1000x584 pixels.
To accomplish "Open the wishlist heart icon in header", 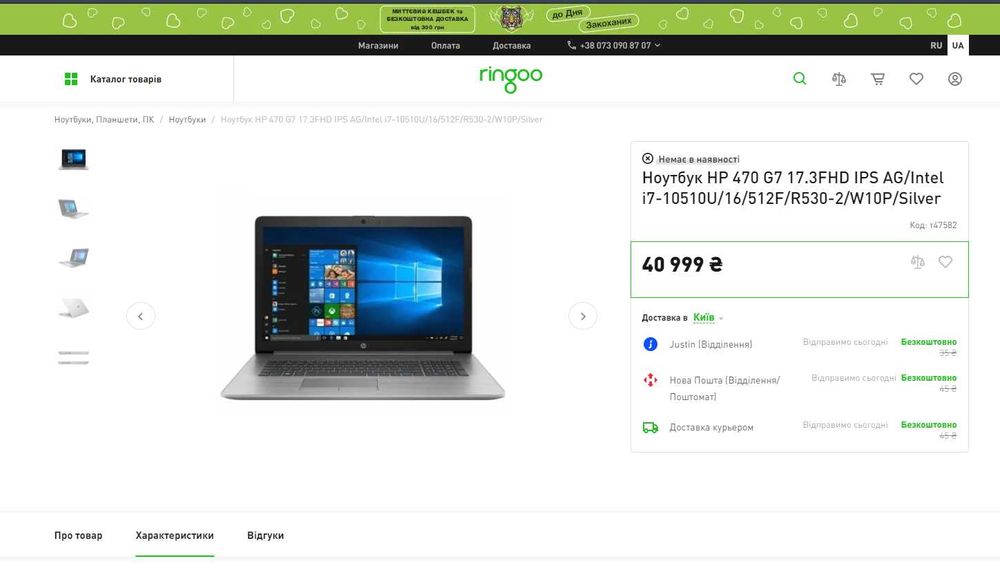I will [x=916, y=79].
